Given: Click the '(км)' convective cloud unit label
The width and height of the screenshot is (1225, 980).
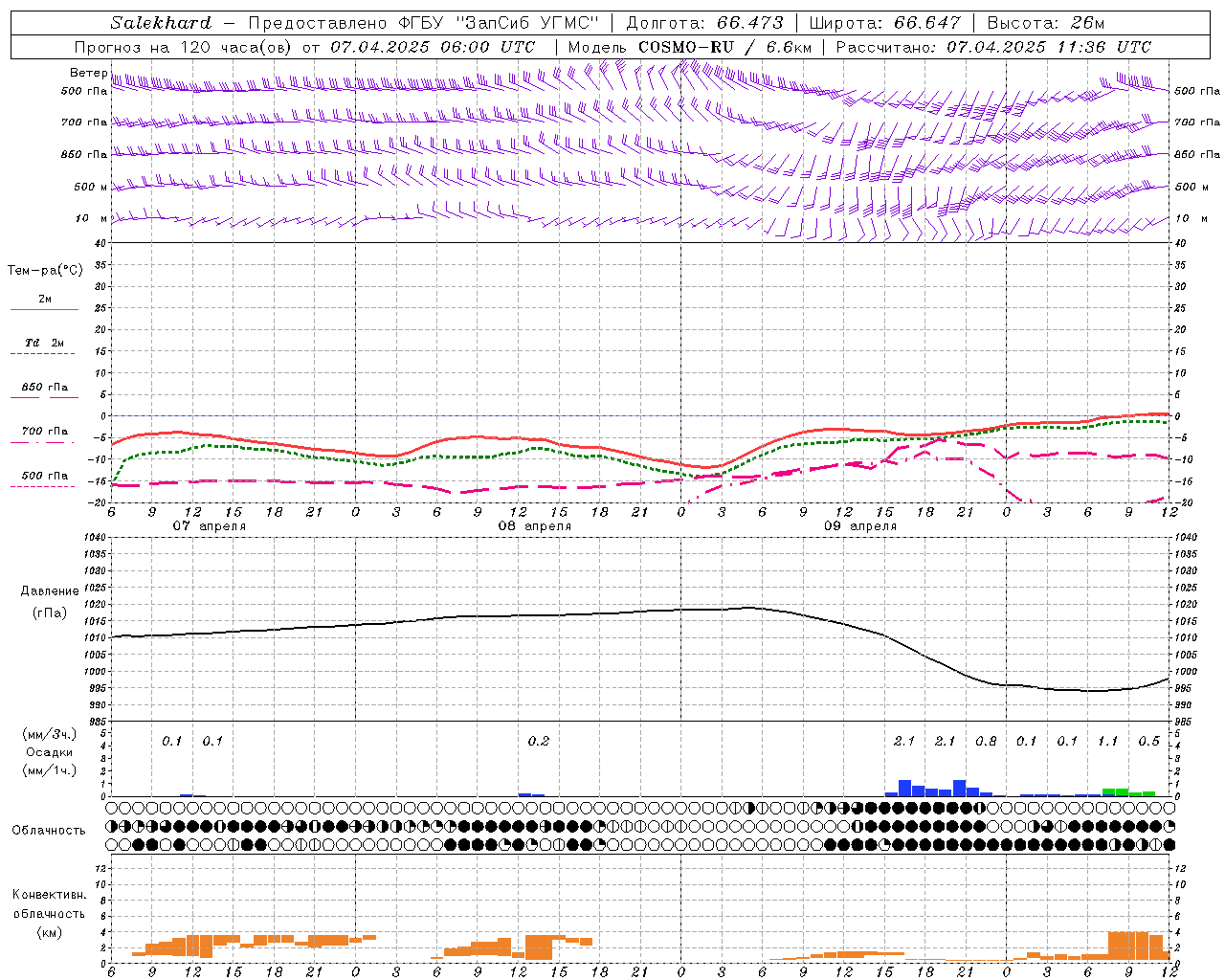Looking at the screenshot, I should tap(49, 932).
